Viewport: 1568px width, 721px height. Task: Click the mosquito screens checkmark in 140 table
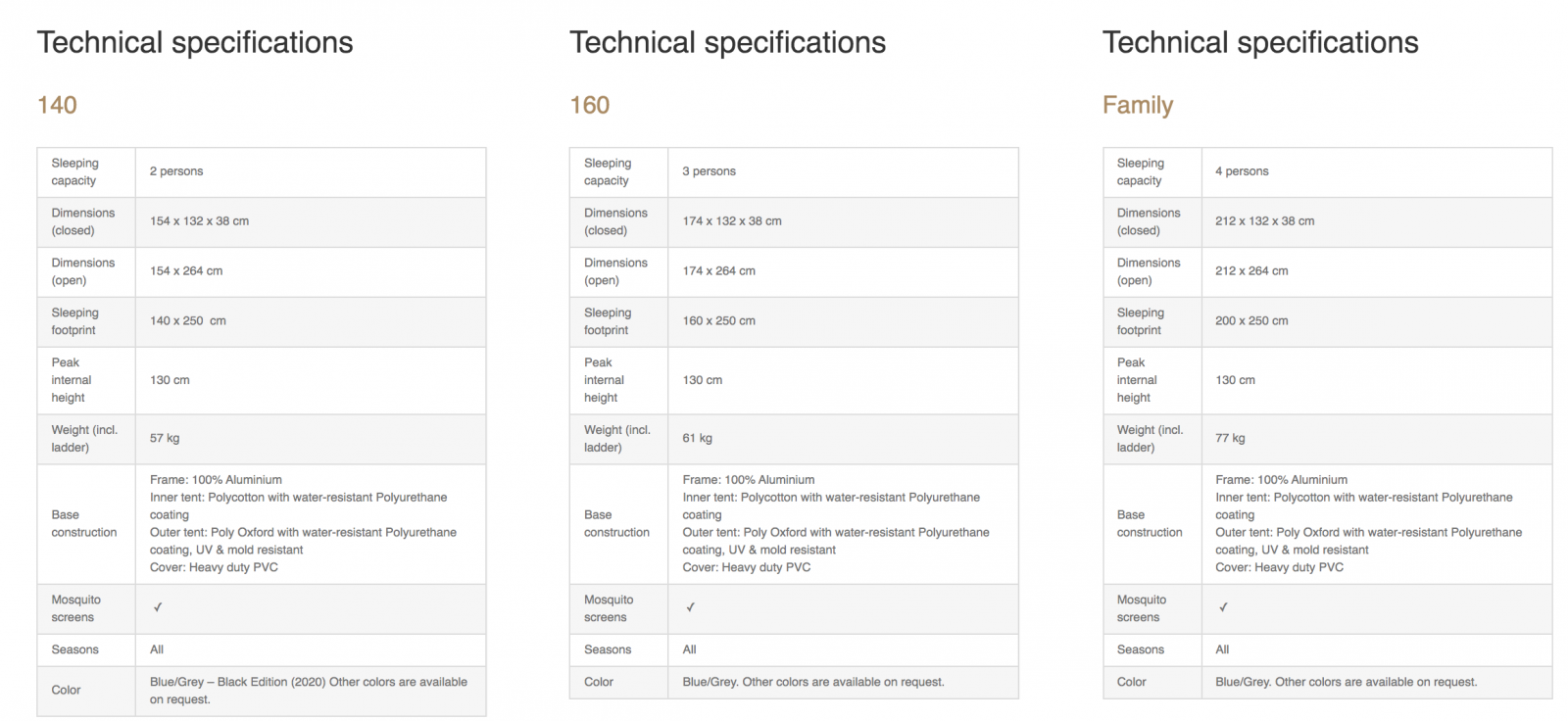point(158,607)
